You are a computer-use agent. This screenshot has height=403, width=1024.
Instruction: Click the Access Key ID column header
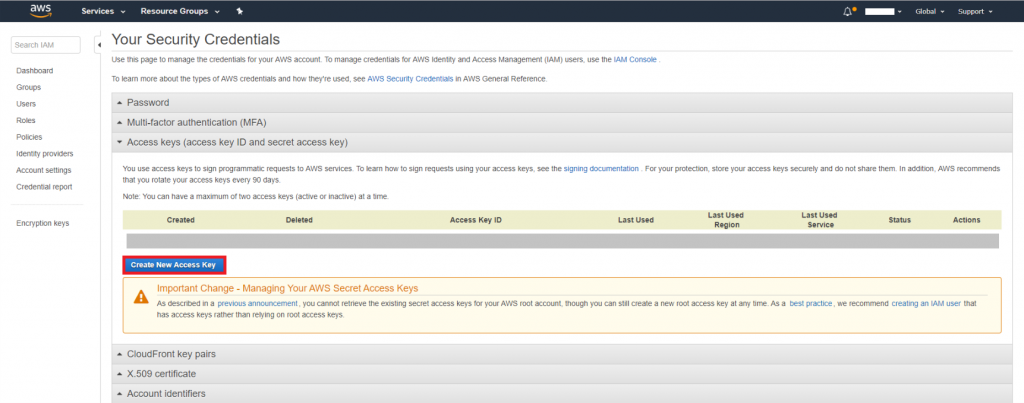475,220
